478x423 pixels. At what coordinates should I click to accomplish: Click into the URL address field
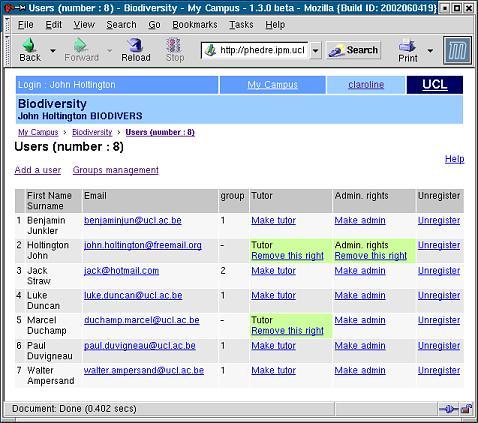coord(255,50)
